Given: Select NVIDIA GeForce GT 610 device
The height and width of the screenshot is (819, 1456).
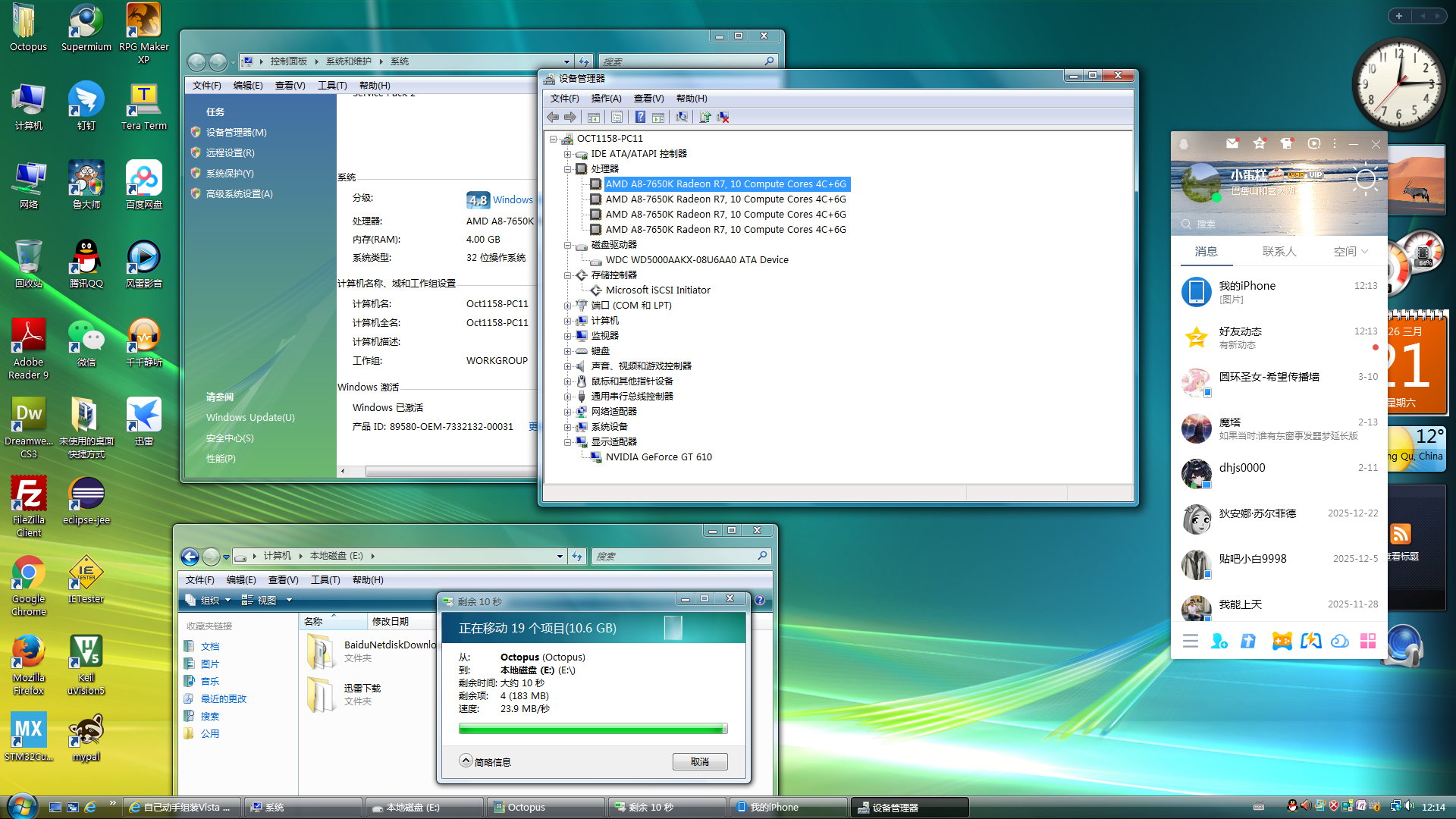Looking at the screenshot, I should coord(658,457).
